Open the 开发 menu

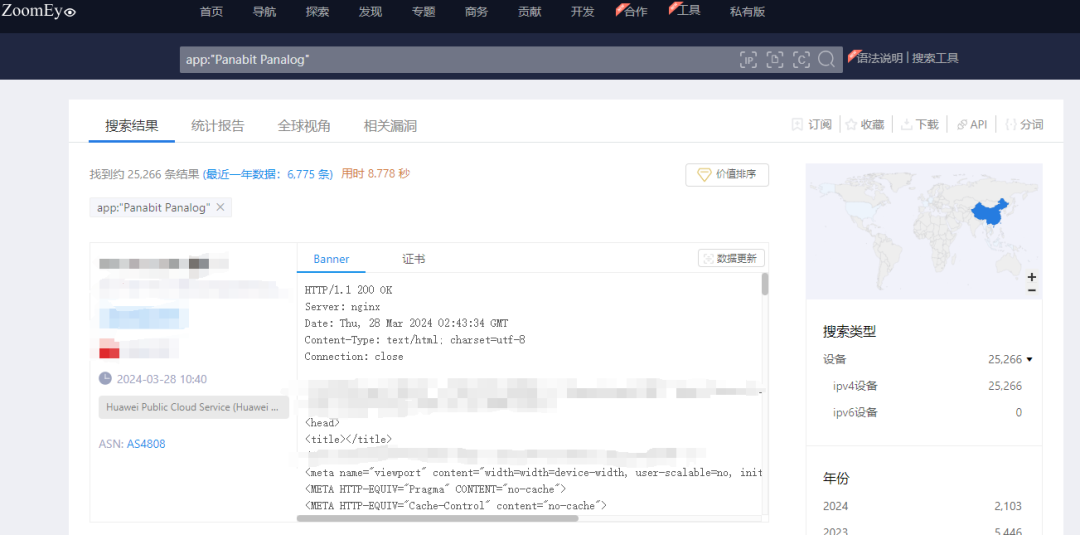[583, 12]
